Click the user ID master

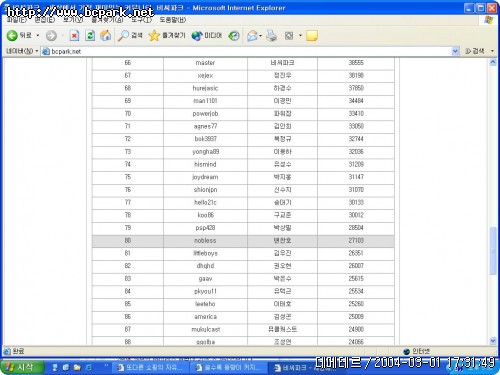[x=205, y=63]
